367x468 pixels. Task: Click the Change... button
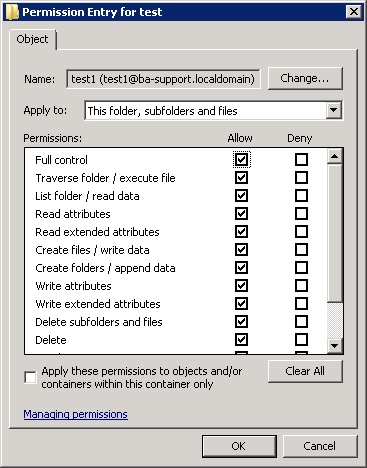305,79
